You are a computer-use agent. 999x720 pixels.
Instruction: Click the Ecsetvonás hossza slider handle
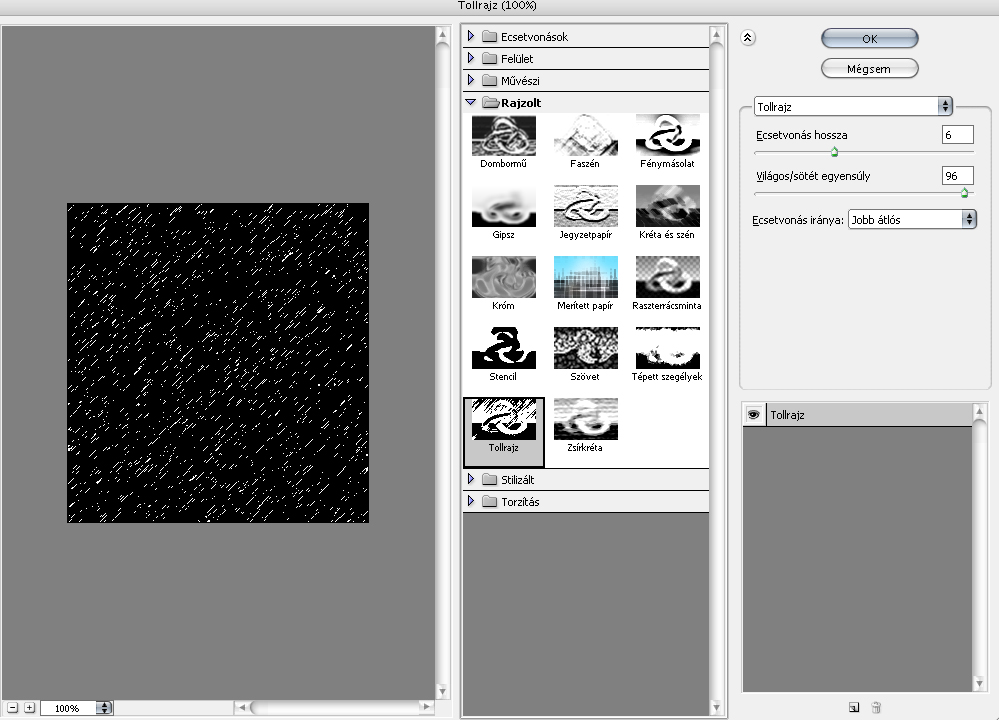pyautogui.click(x=835, y=152)
